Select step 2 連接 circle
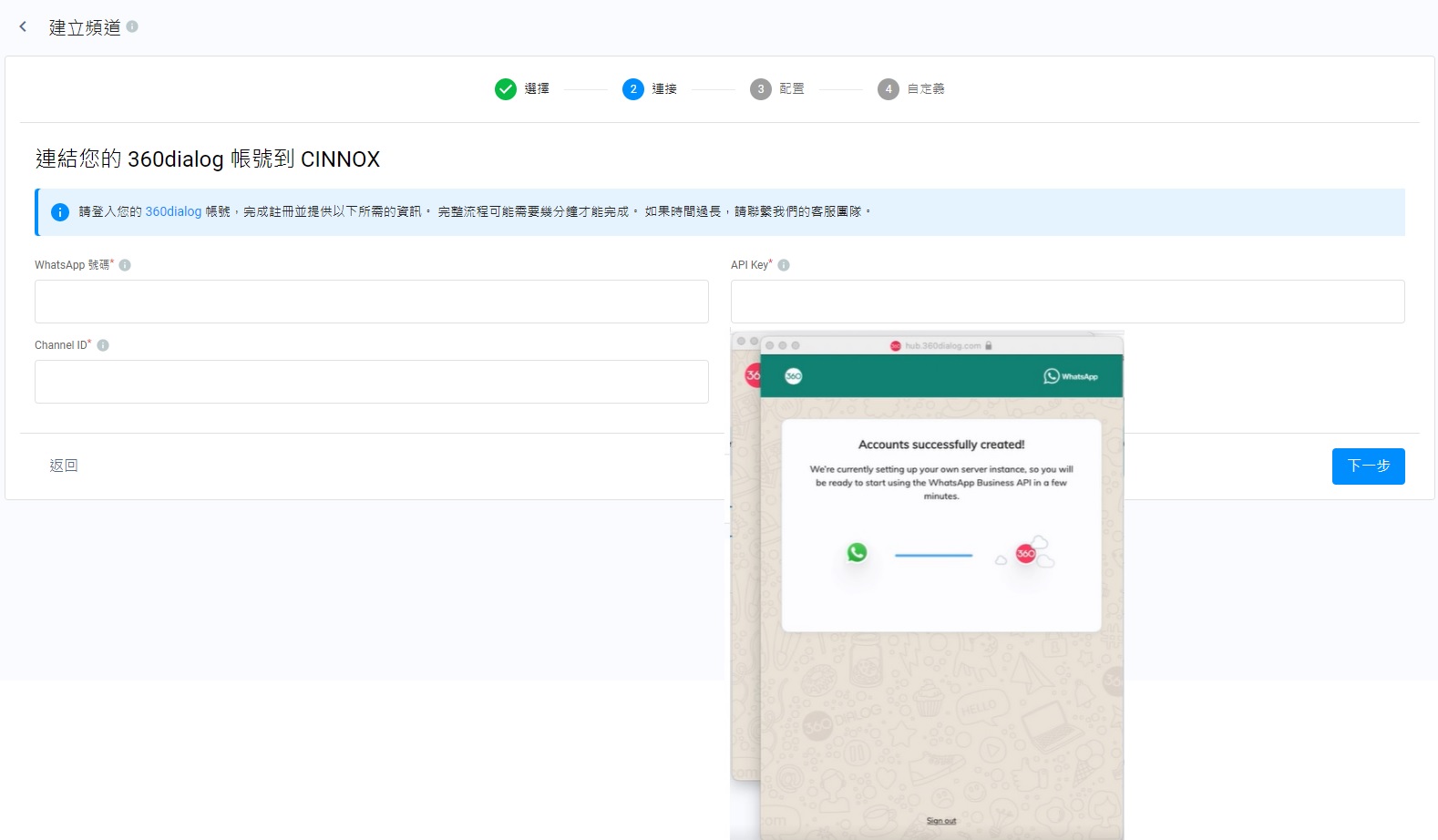 (633, 89)
